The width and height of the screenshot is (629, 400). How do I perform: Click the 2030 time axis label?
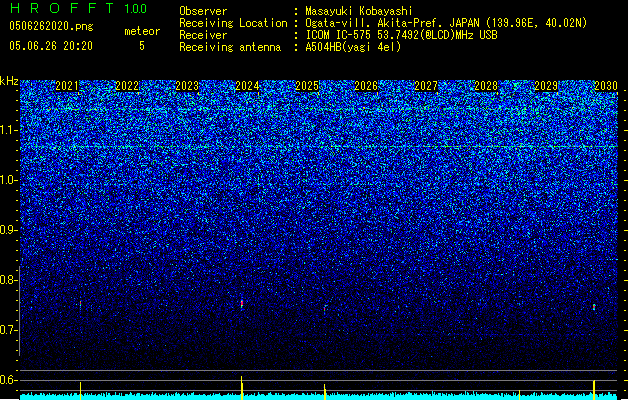[606, 86]
